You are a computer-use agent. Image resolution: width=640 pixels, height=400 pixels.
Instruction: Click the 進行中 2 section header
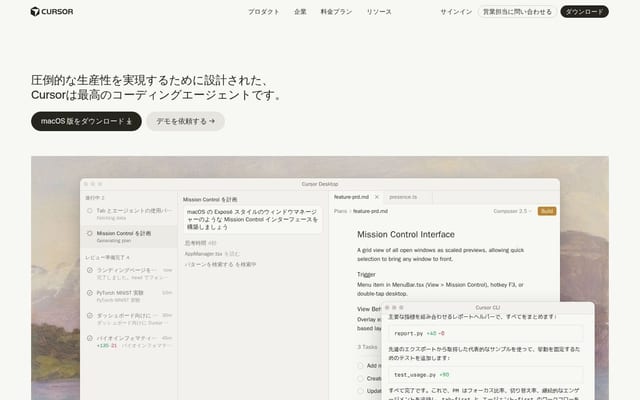click(x=95, y=198)
